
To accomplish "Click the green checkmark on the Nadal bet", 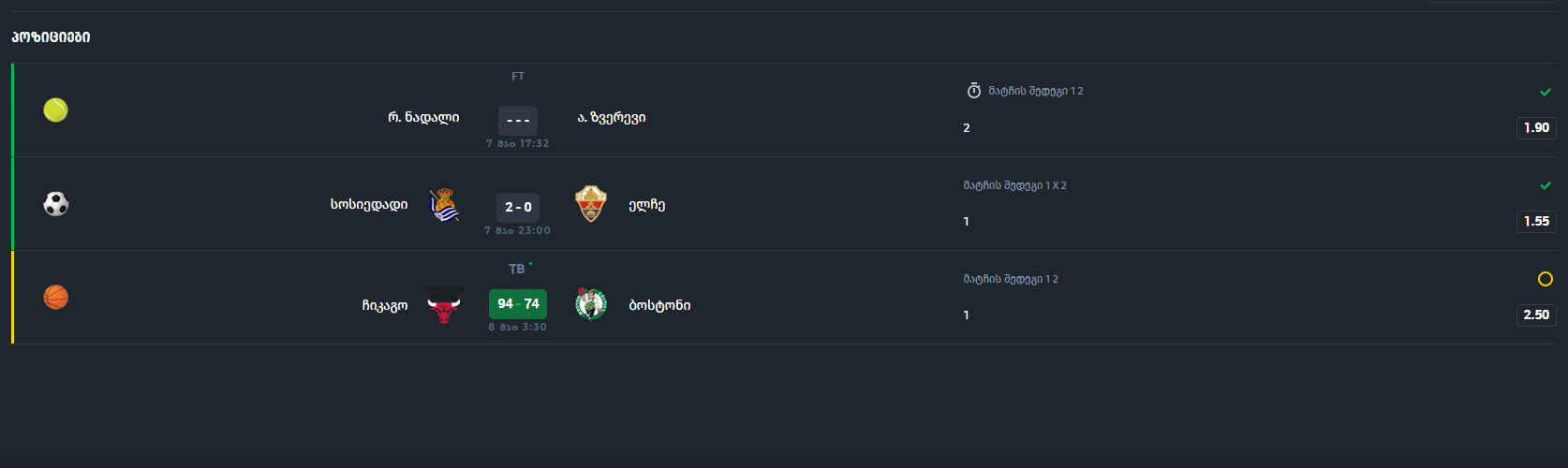I will [x=1546, y=92].
